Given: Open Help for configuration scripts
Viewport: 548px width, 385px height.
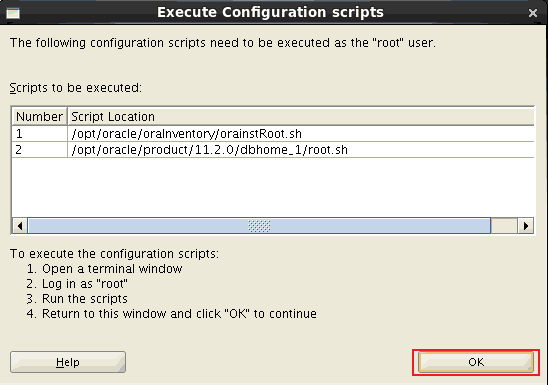Looking at the screenshot, I should tap(68, 362).
